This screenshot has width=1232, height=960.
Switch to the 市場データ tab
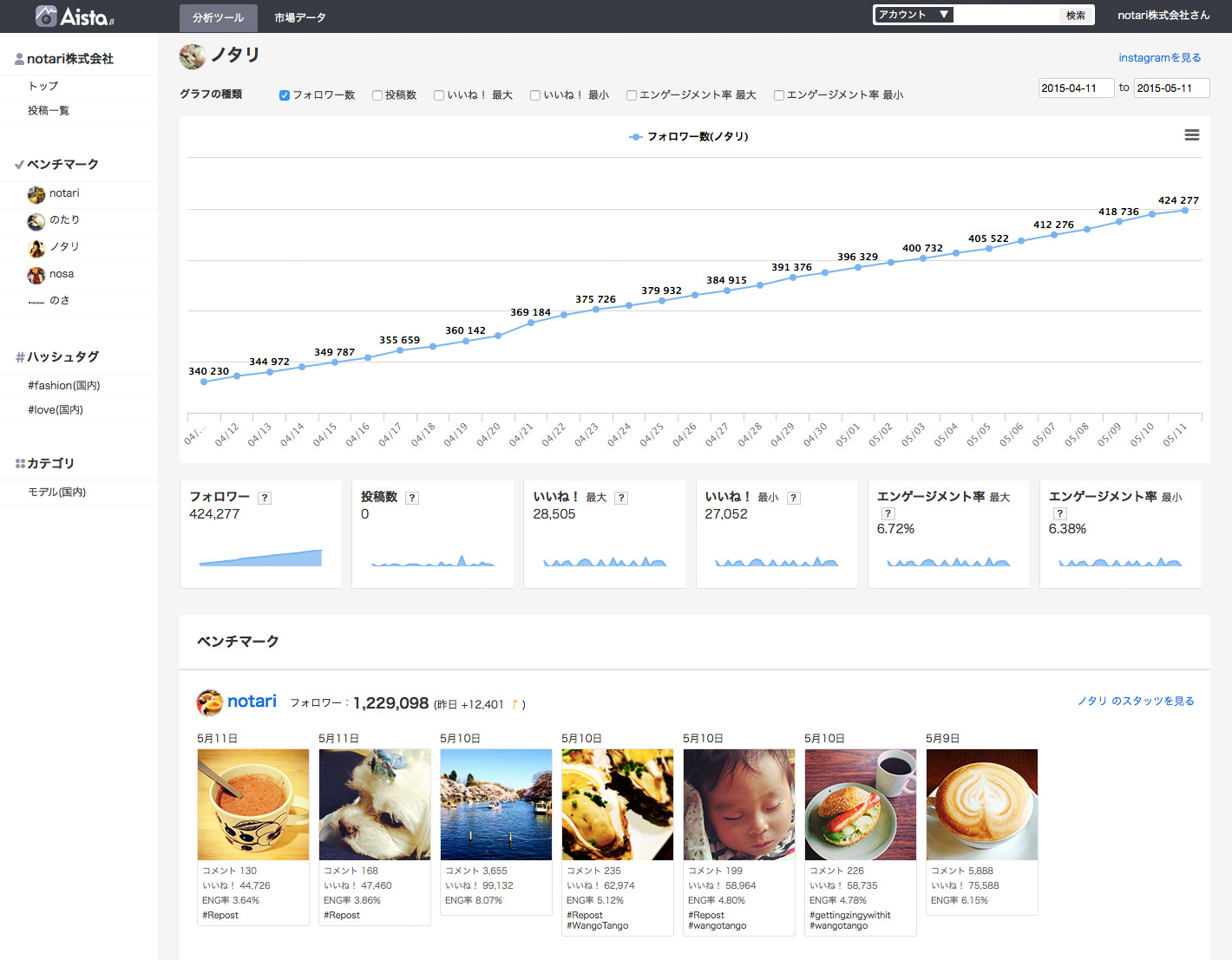300,17
